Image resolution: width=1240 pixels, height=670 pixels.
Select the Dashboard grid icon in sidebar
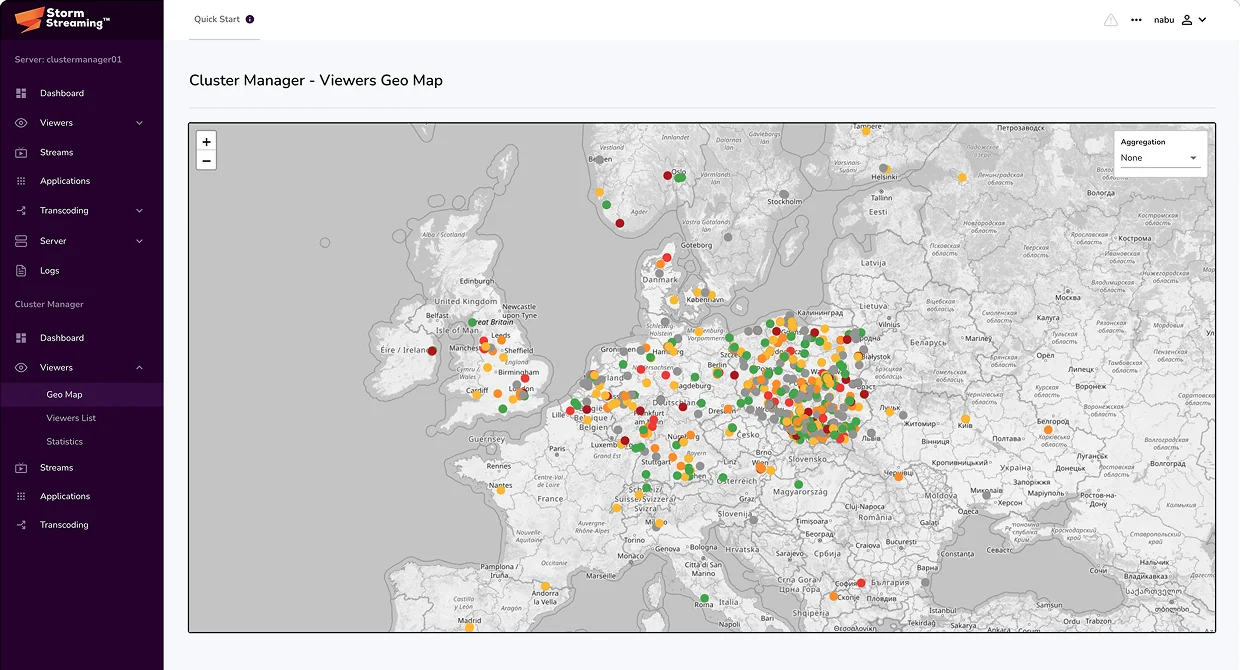(x=22, y=93)
